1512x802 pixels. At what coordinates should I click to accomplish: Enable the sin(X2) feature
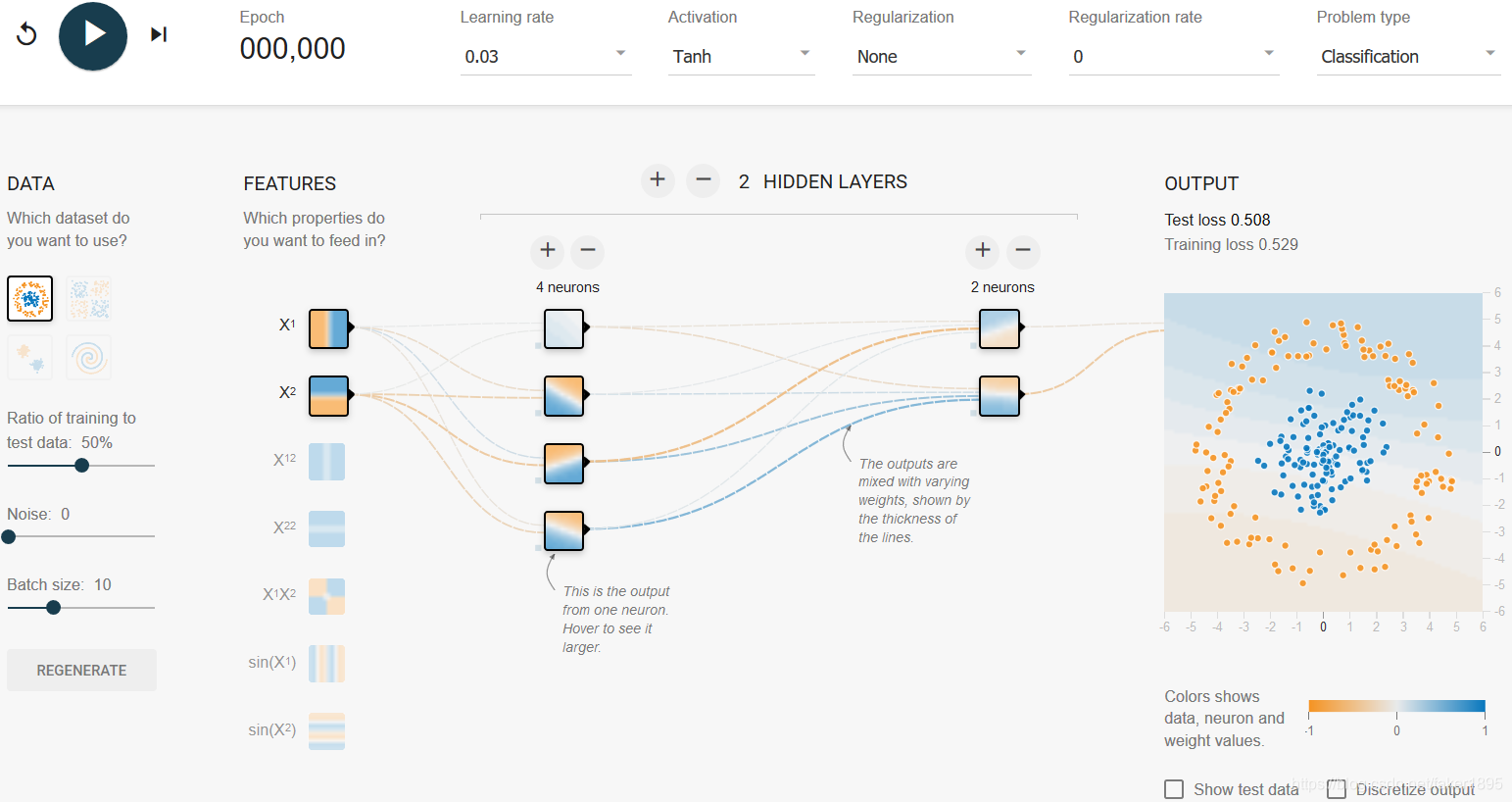(327, 731)
